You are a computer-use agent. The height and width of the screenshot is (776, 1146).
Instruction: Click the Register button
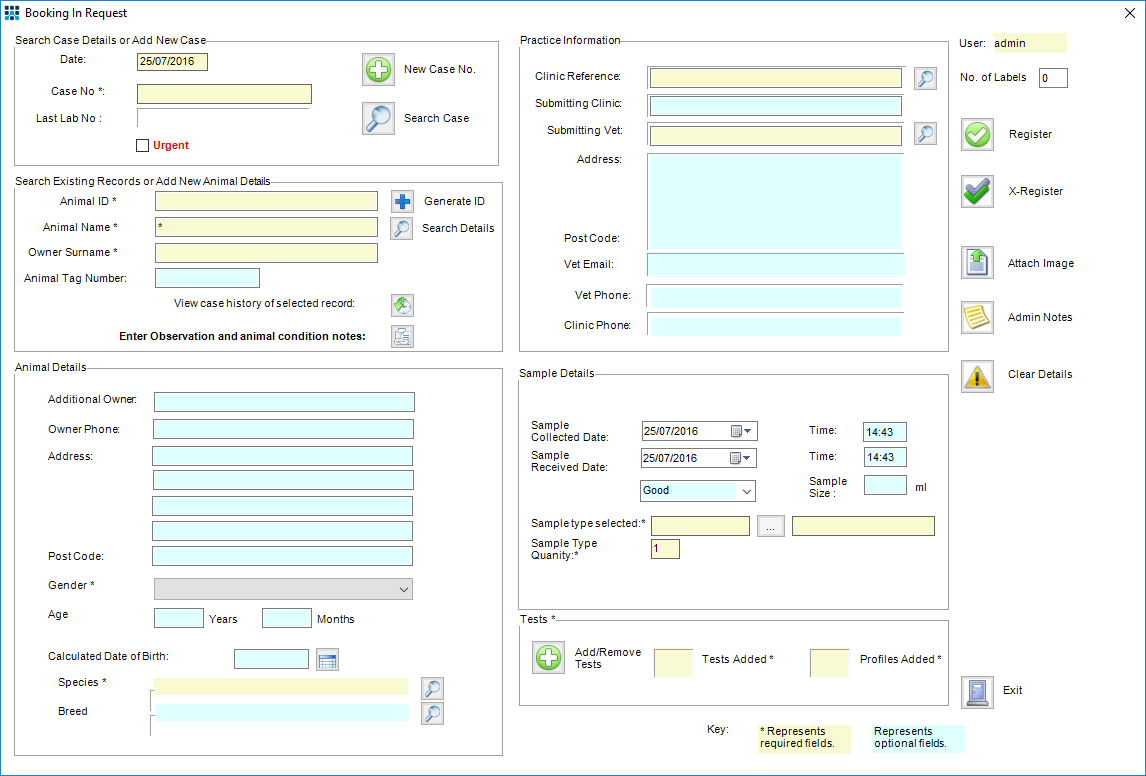pos(977,134)
